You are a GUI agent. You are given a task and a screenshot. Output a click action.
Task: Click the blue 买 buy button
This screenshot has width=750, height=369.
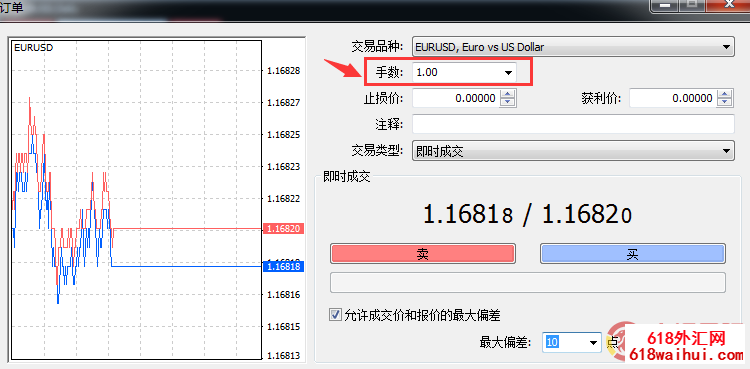pyautogui.click(x=632, y=254)
